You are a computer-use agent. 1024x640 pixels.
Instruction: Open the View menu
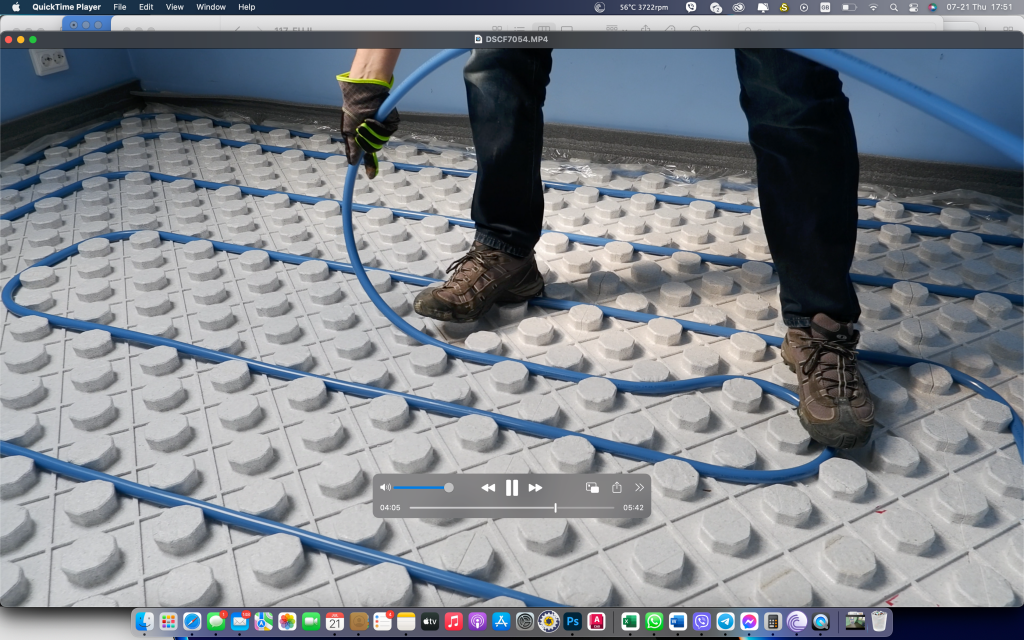(x=174, y=7)
